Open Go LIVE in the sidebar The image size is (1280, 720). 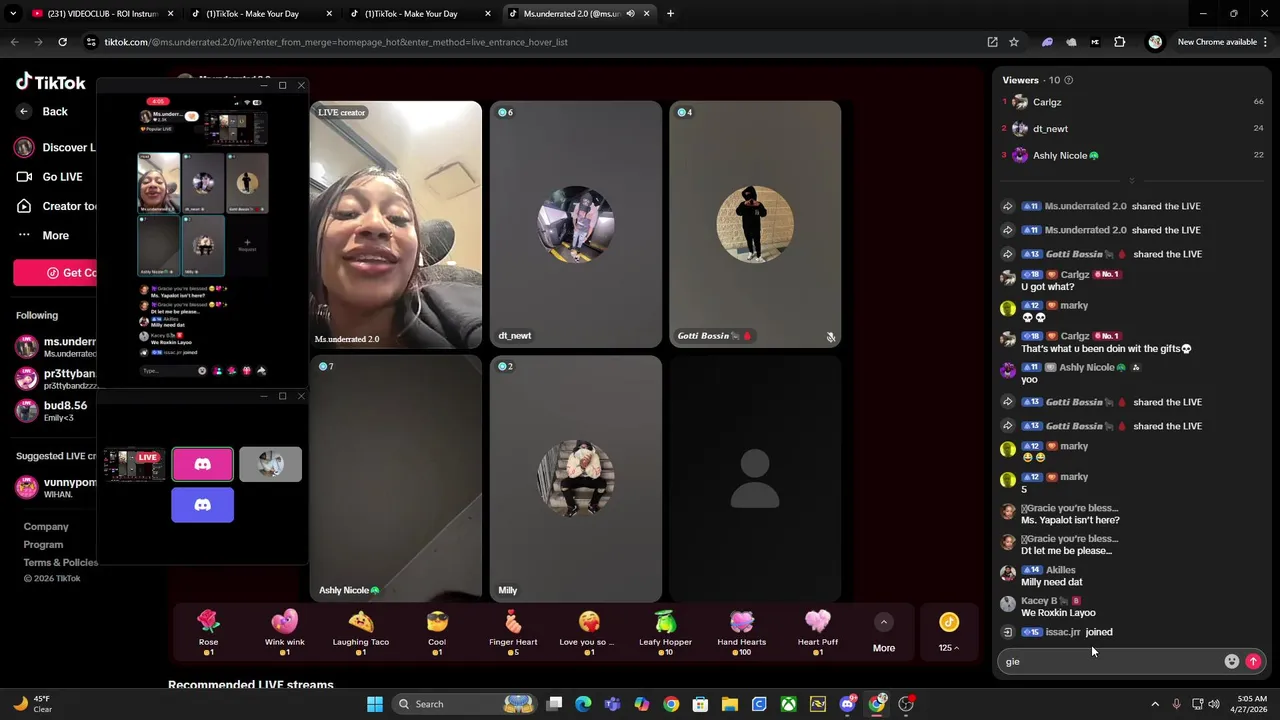tap(50, 177)
